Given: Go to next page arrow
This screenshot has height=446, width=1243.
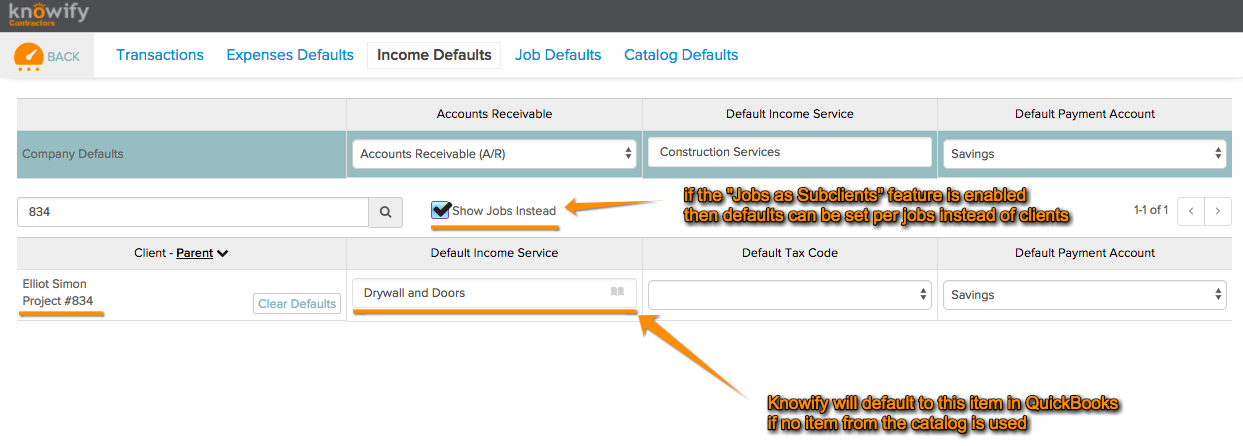Looking at the screenshot, I should 1217,211.
